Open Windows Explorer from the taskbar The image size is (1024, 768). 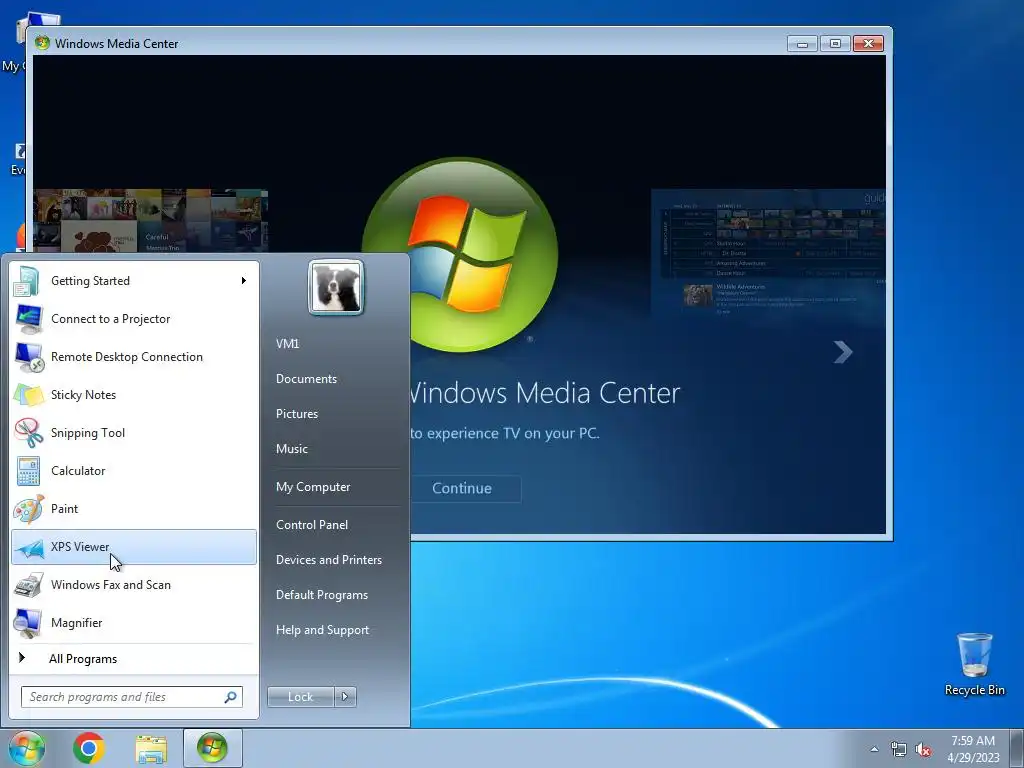coord(151,748)
